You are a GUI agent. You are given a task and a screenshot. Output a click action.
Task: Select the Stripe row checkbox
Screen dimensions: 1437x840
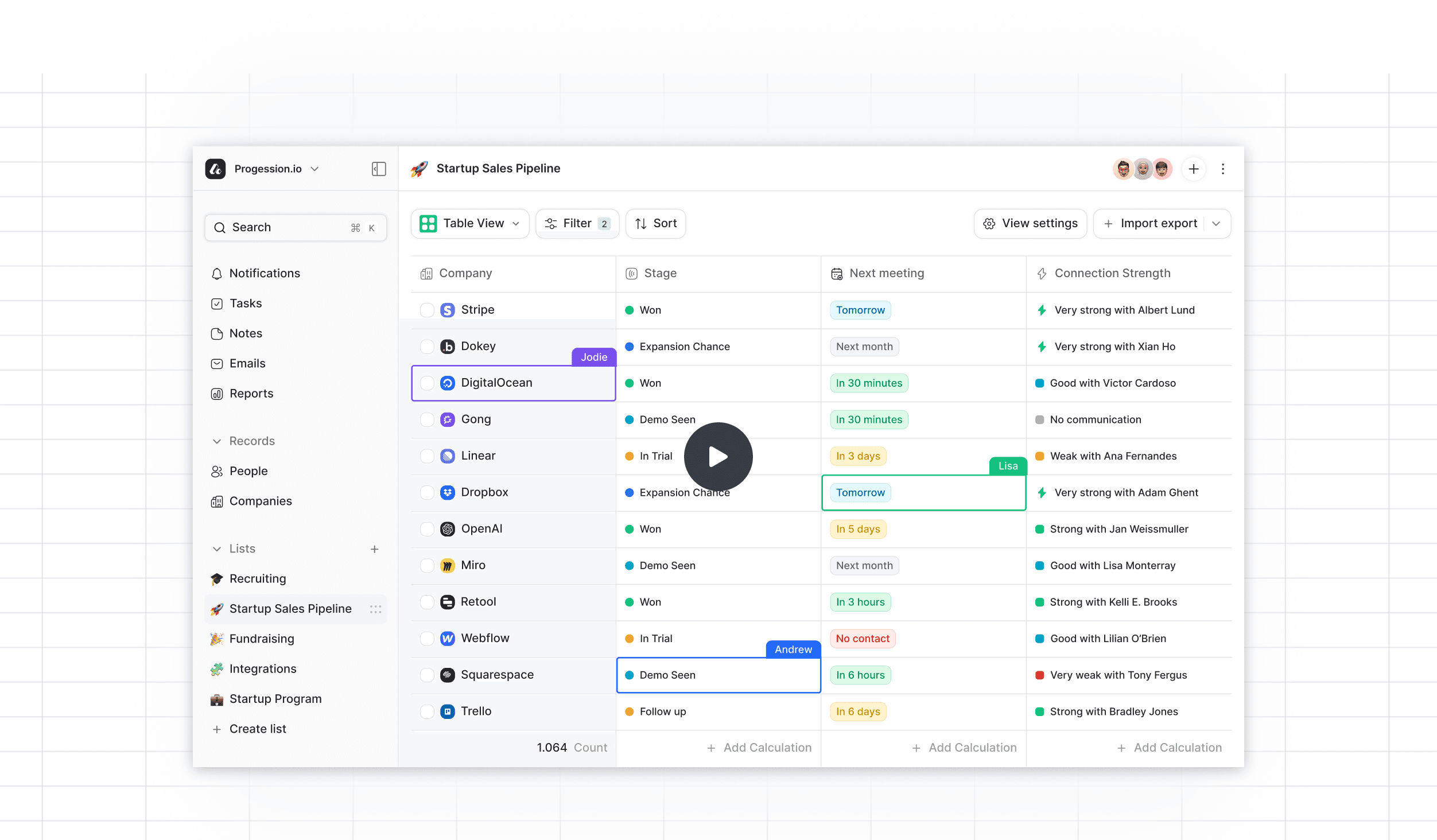[427, 310]
